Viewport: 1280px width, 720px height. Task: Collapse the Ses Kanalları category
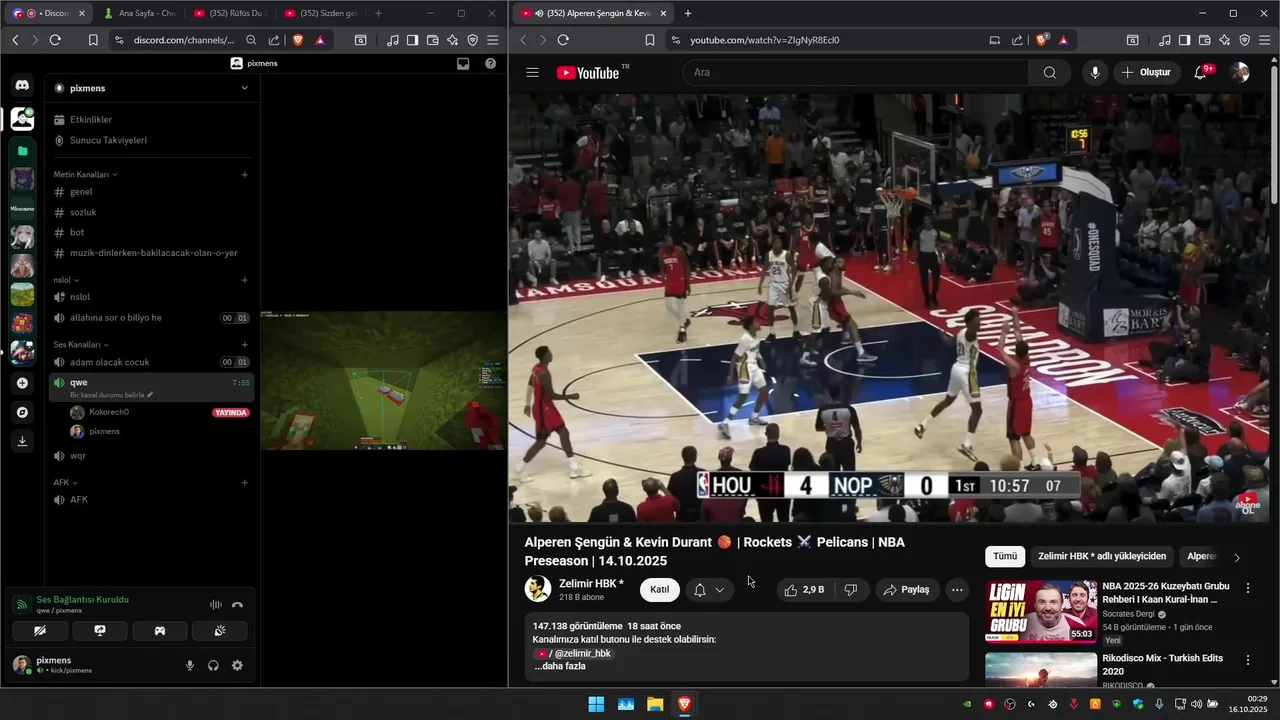pos(82,344)
